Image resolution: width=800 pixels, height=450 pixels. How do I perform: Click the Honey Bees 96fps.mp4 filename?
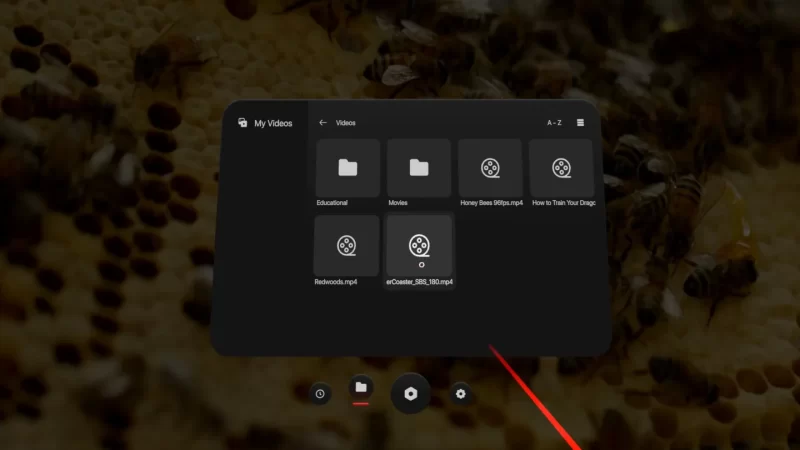coord(491,203)
